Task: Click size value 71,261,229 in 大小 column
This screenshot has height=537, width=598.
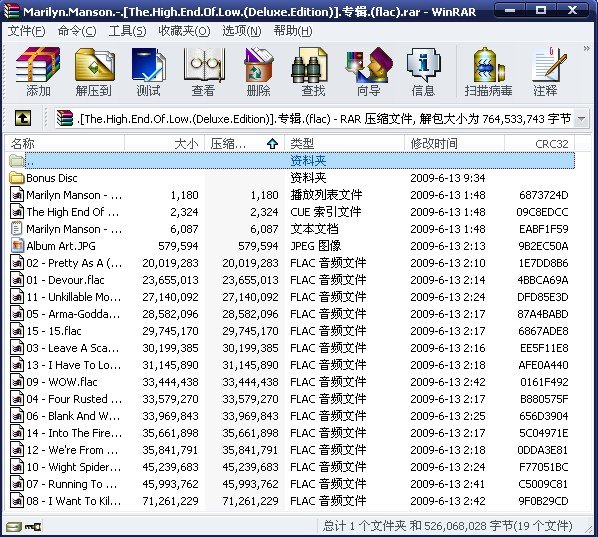Action: click(x=170, y=501)
